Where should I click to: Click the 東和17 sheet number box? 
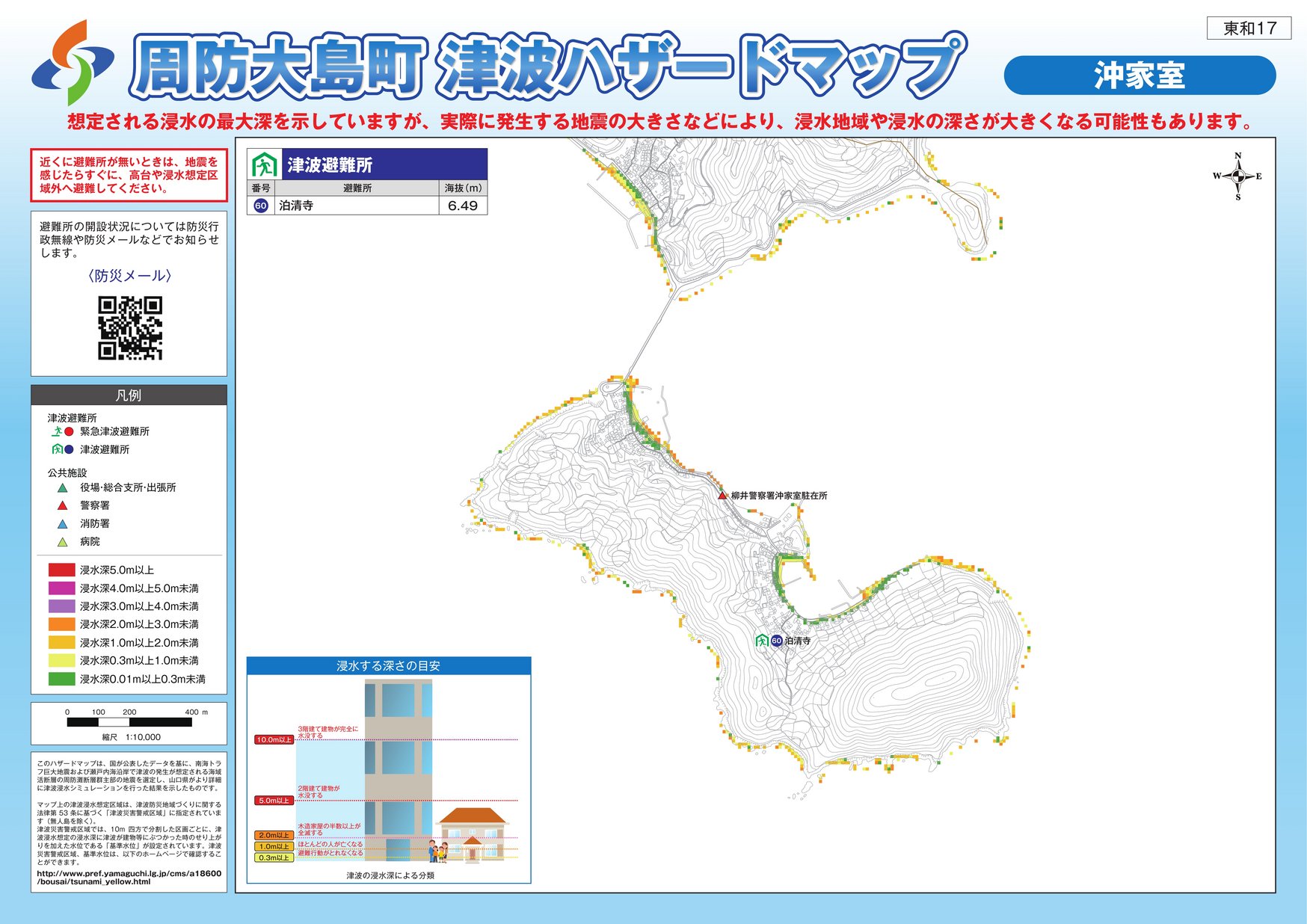[1249, 28]
